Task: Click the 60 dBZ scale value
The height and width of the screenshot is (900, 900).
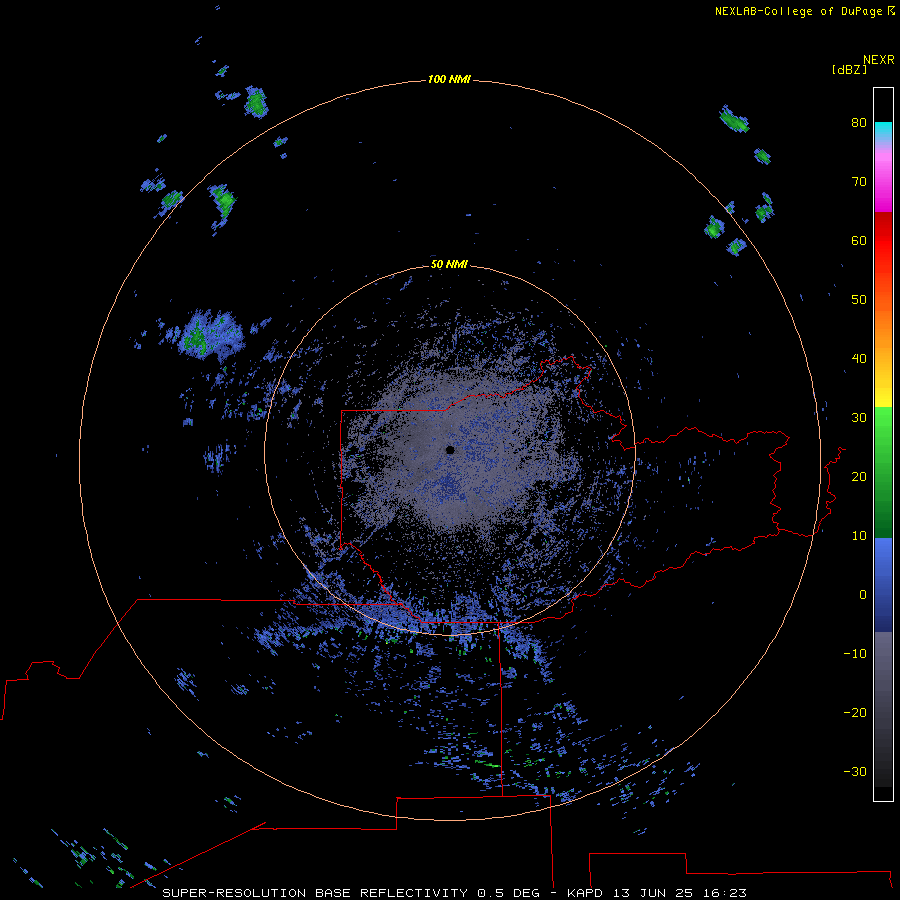Action: [x=859, y=240]
